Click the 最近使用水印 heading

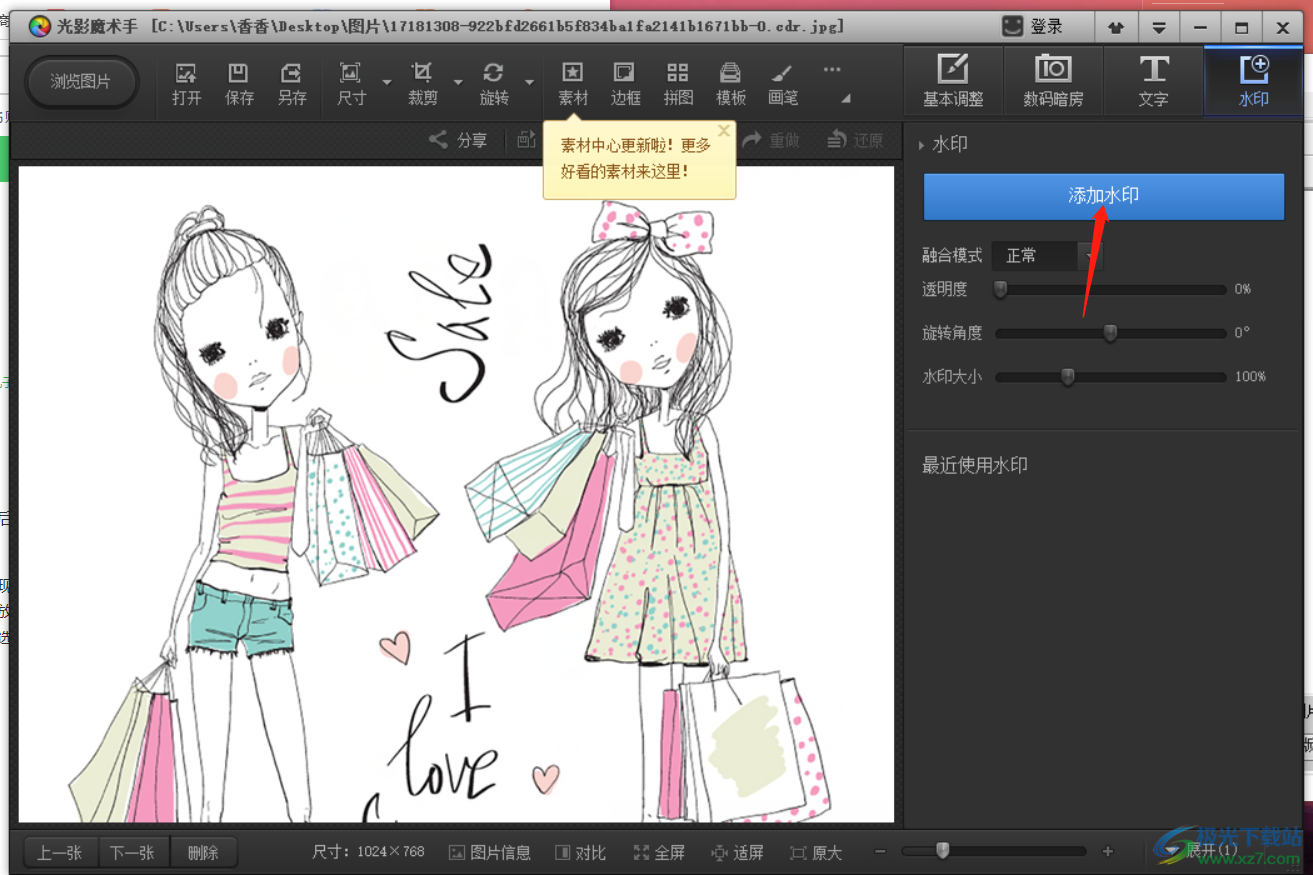tap(975, 465)
